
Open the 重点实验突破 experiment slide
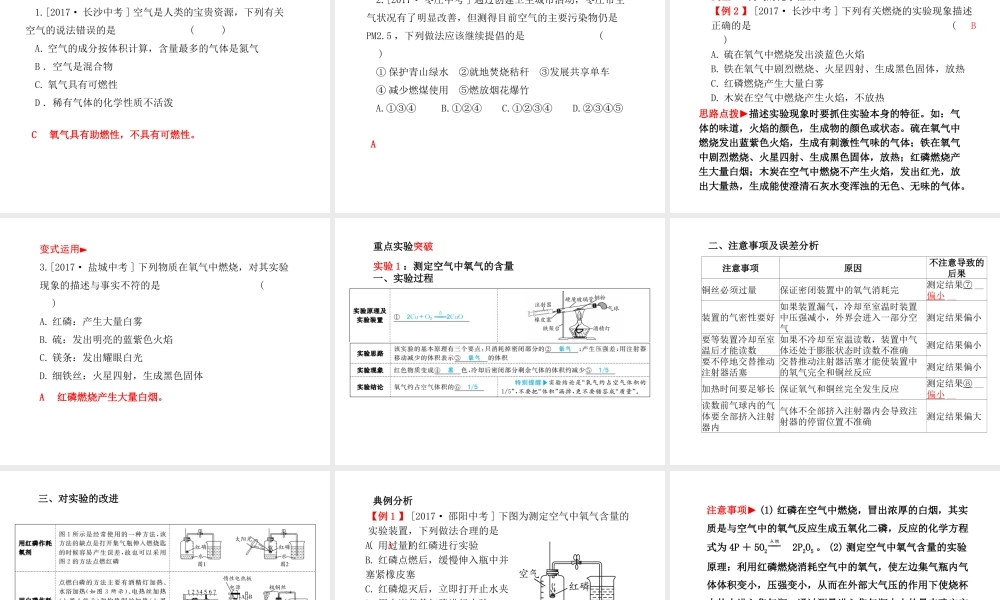point(500,341)
